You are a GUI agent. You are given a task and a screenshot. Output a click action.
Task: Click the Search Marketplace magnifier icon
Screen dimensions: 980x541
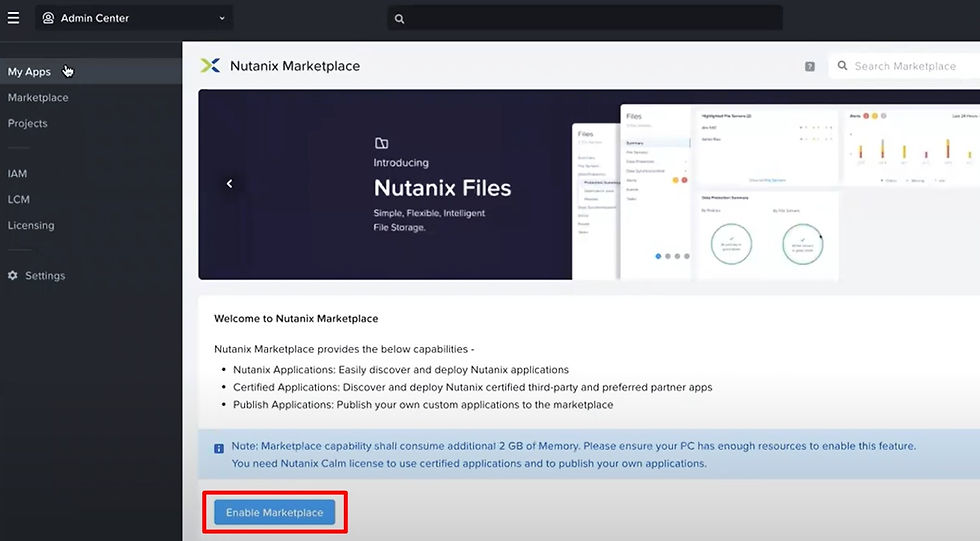842,65
